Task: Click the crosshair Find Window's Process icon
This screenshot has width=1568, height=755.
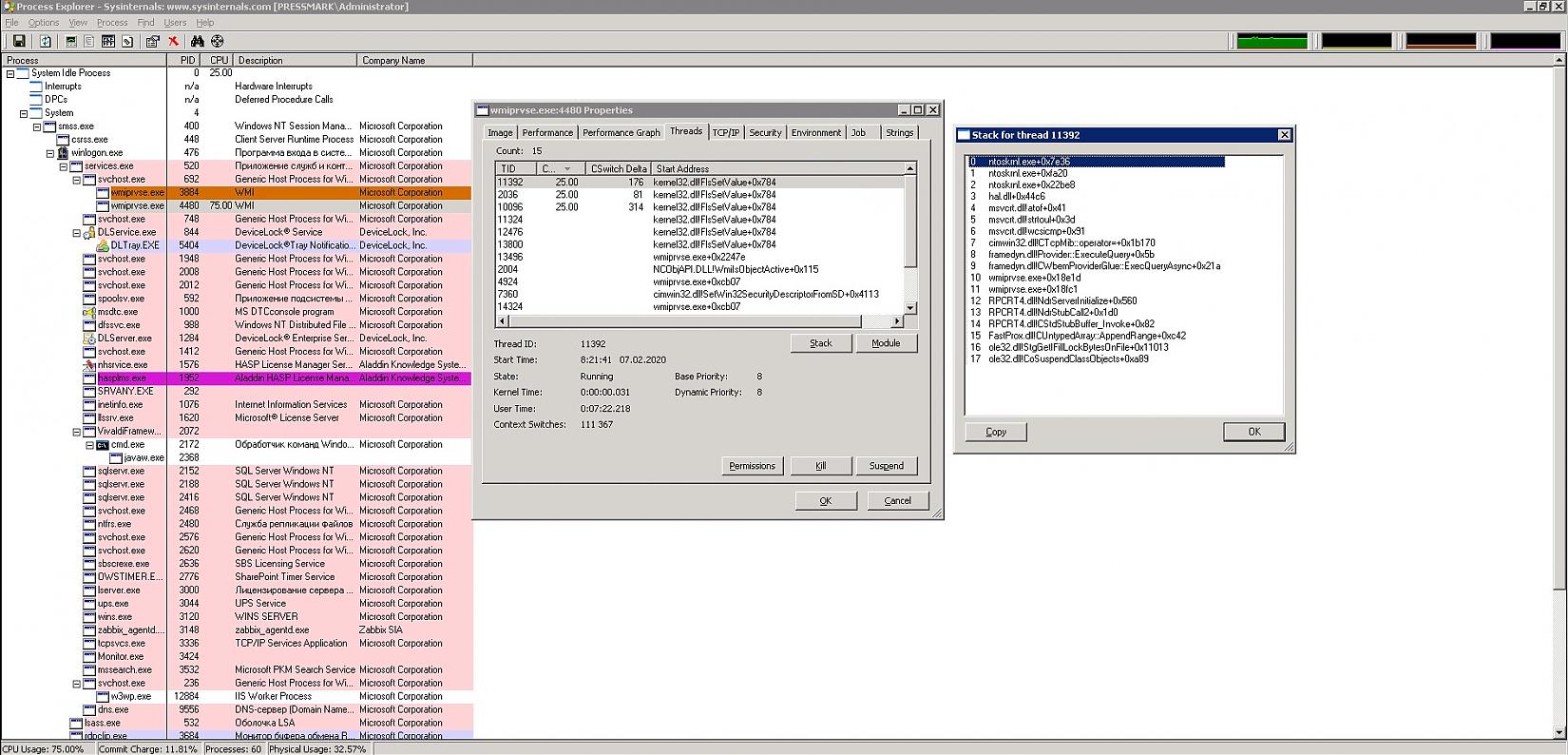Action: [218, 41]
